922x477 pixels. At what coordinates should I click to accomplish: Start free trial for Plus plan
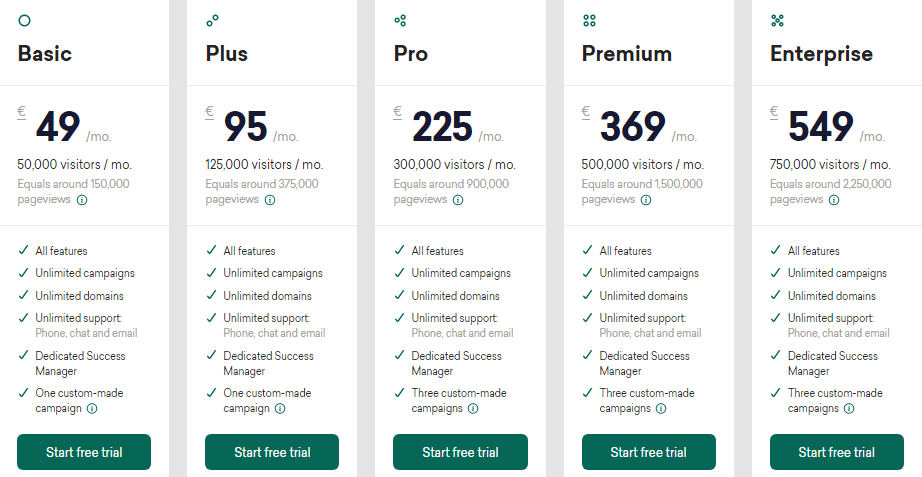(x=272, y=452)
